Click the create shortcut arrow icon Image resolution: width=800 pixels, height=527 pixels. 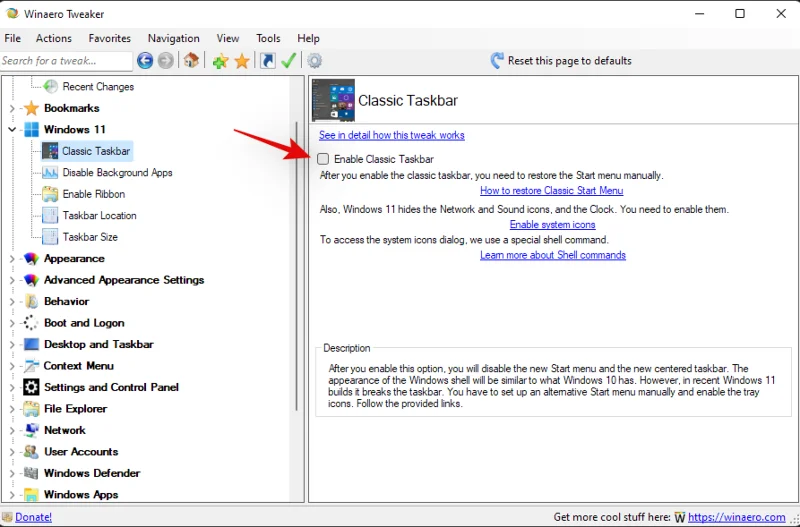(268, 61)
